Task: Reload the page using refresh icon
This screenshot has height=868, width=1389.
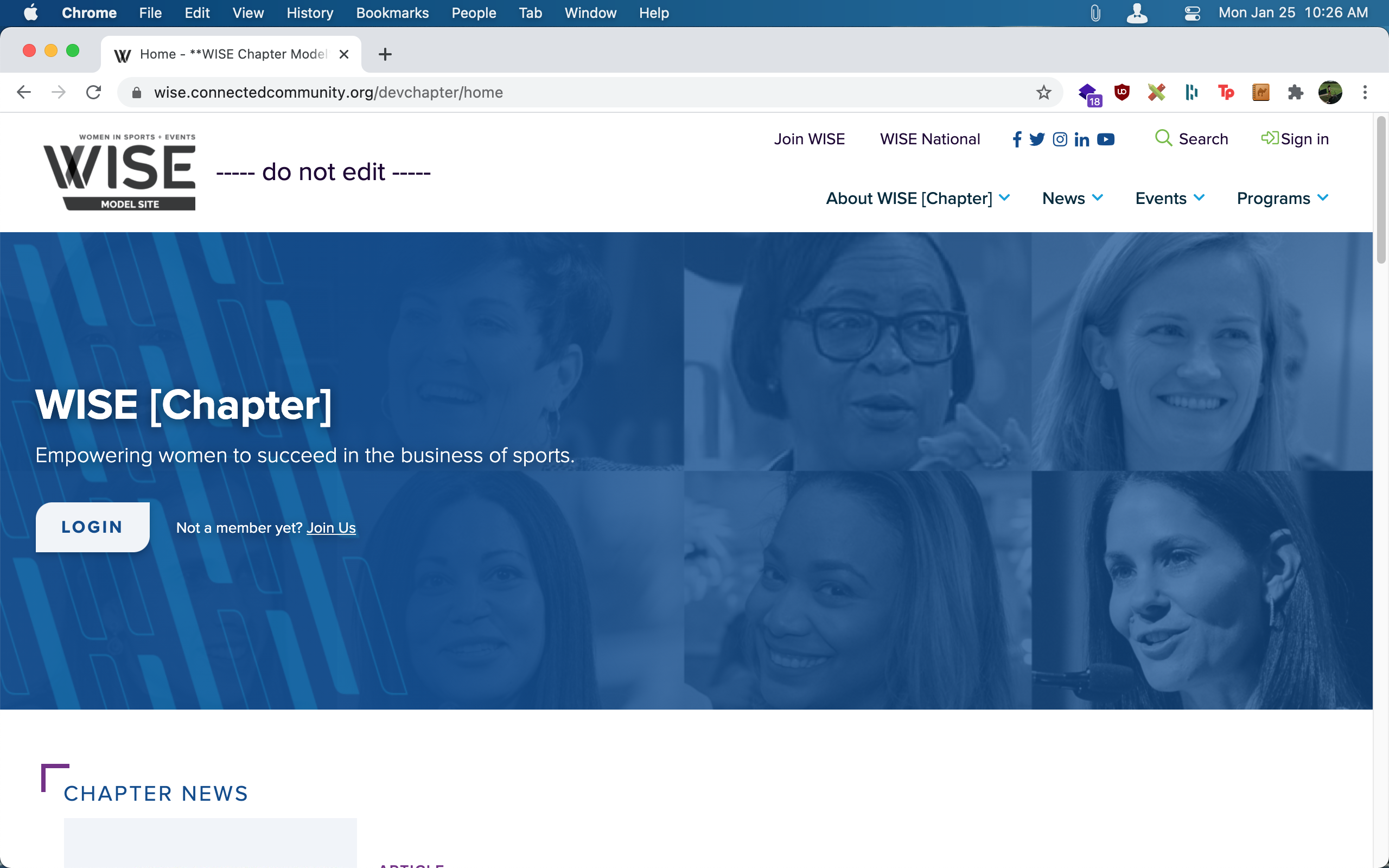Action: 93,92
